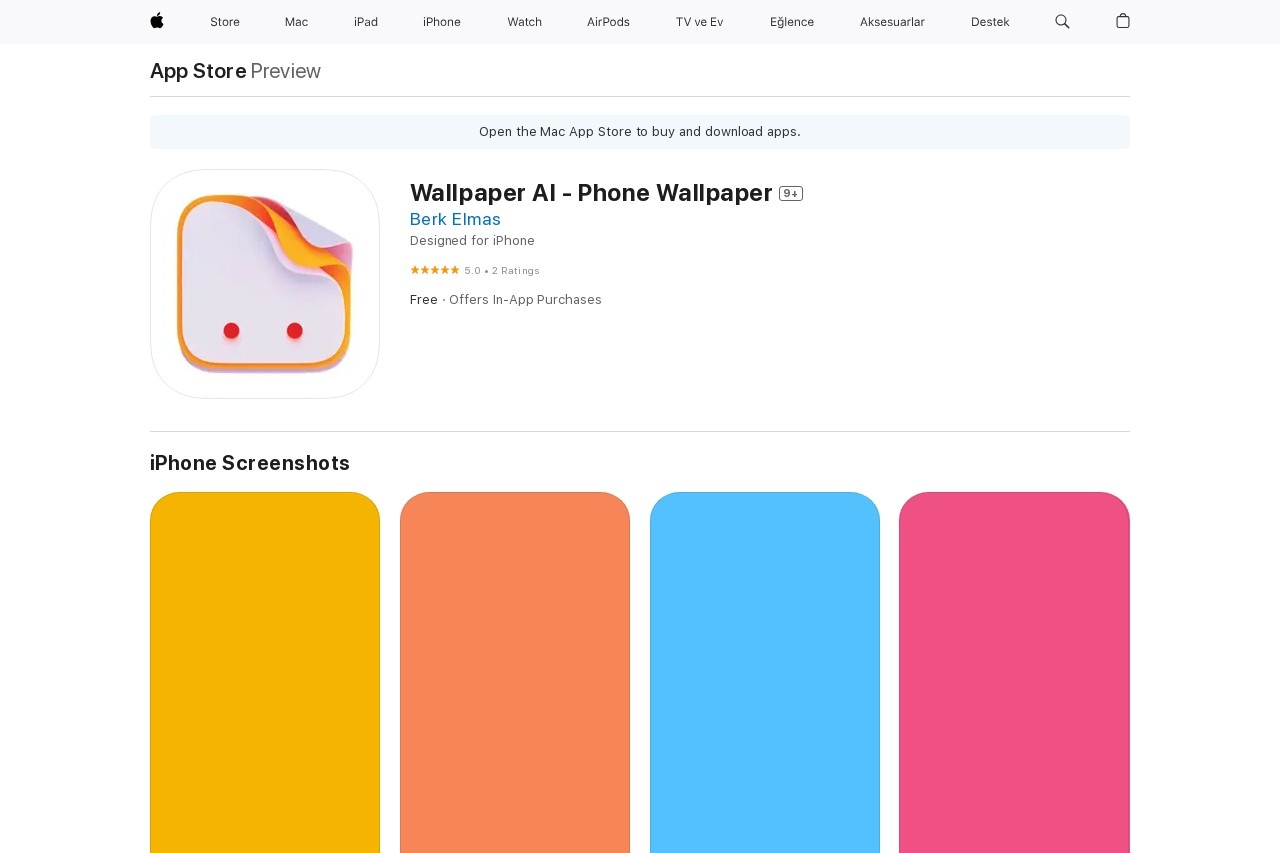Open developer Berk Elmas link

click(x=455, y=219)
